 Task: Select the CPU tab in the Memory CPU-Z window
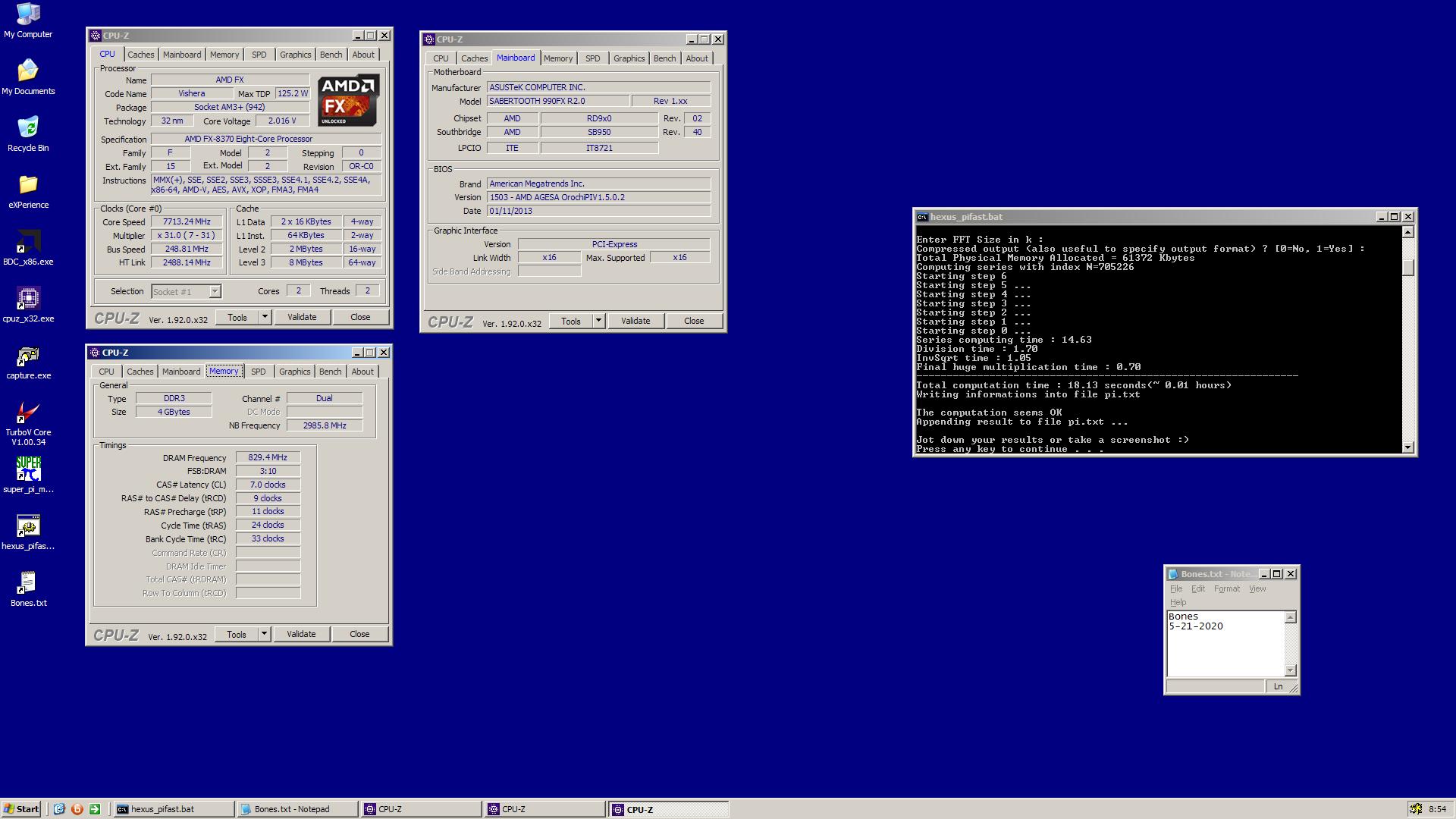point(106,372)
